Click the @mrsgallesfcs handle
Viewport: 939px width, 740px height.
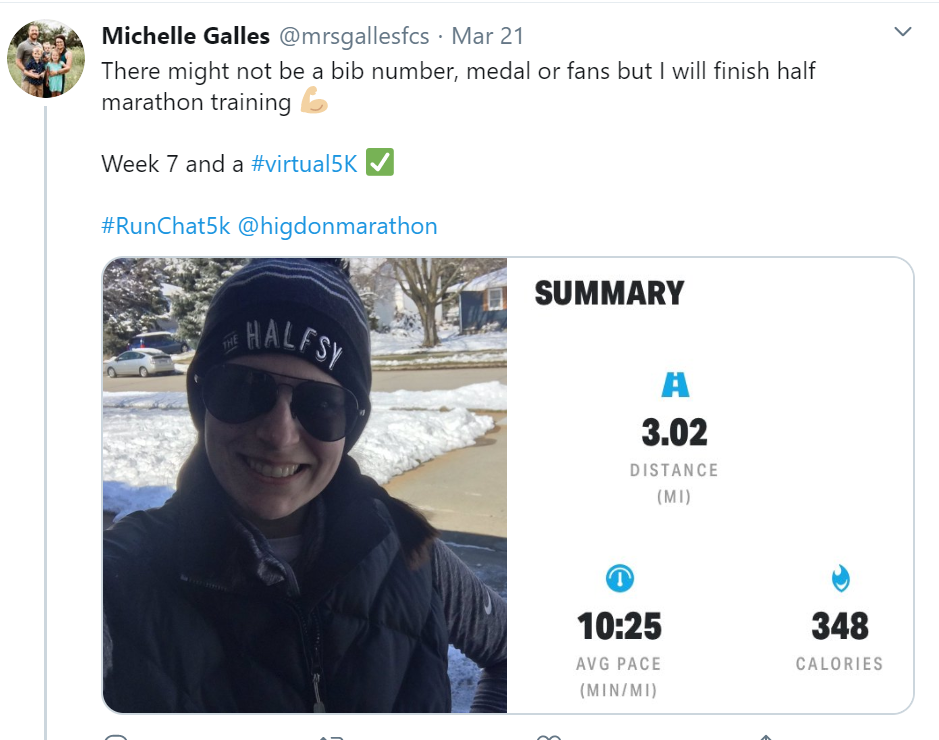coord(354,37)
